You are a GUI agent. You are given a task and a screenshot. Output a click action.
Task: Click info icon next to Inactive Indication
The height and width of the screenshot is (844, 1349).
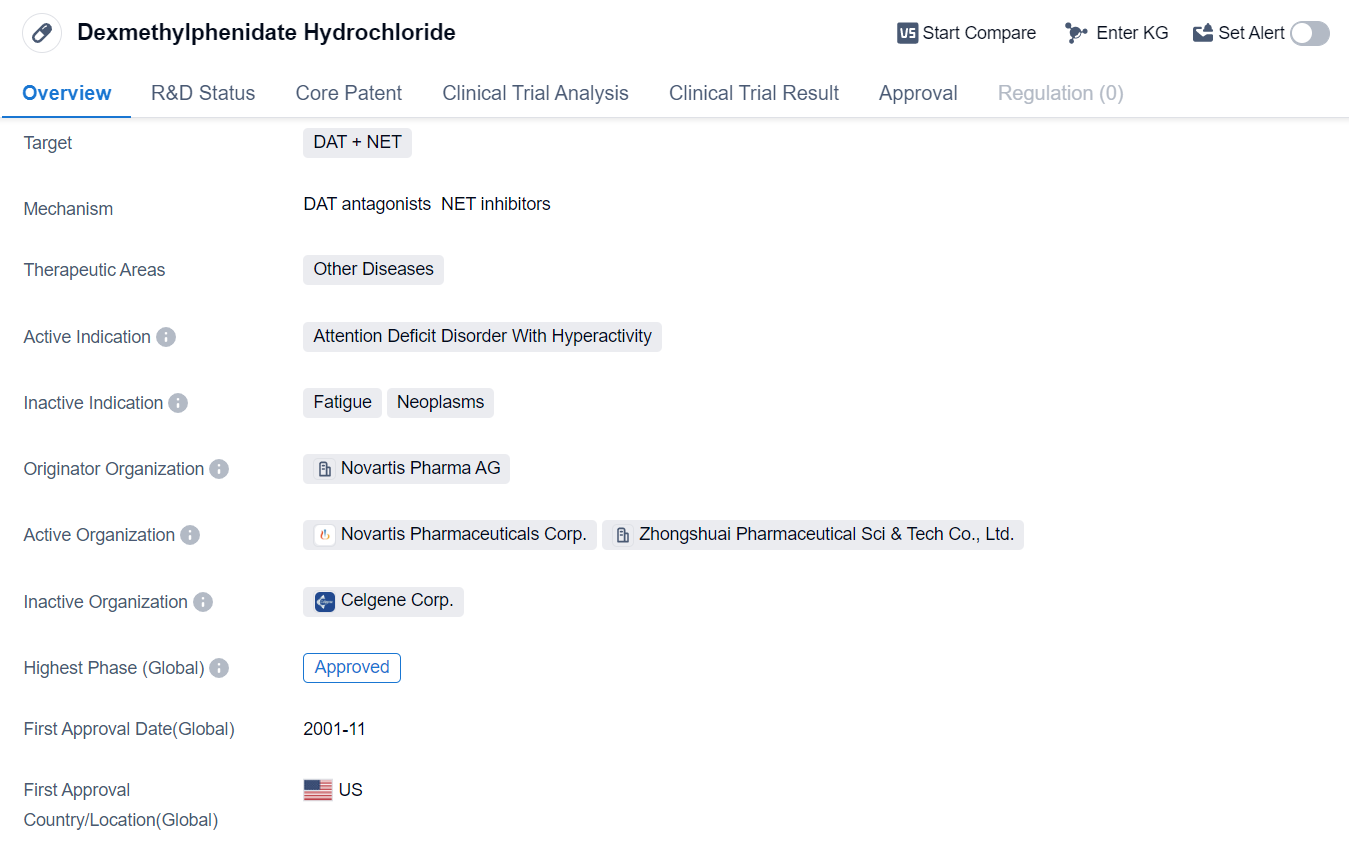pyautogui.click(x=178, y=403)
